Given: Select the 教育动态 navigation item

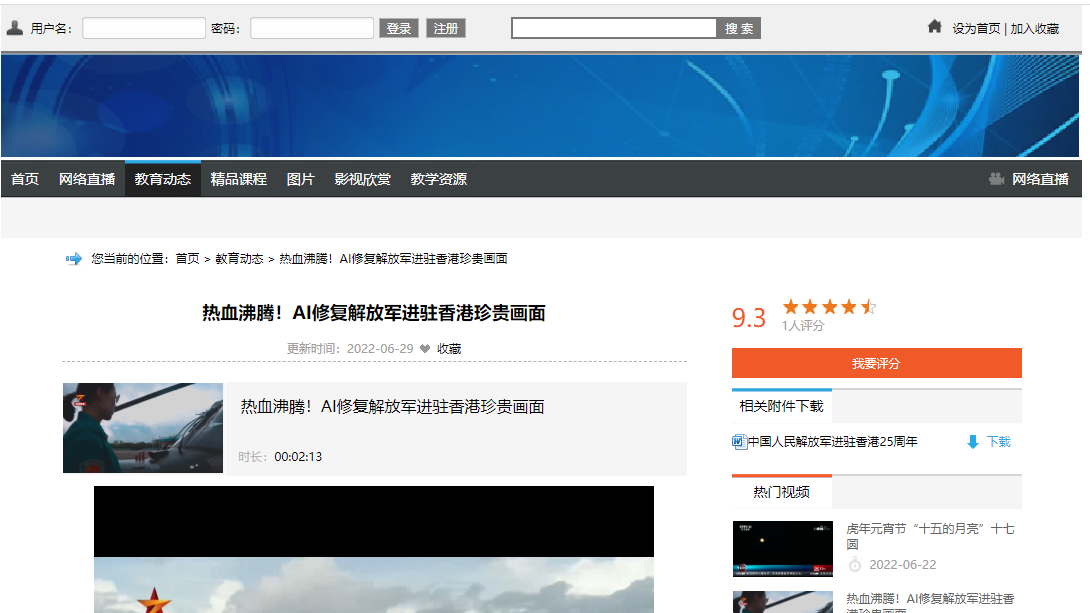Looking at the screenshot, I should [x=163, y=179].
